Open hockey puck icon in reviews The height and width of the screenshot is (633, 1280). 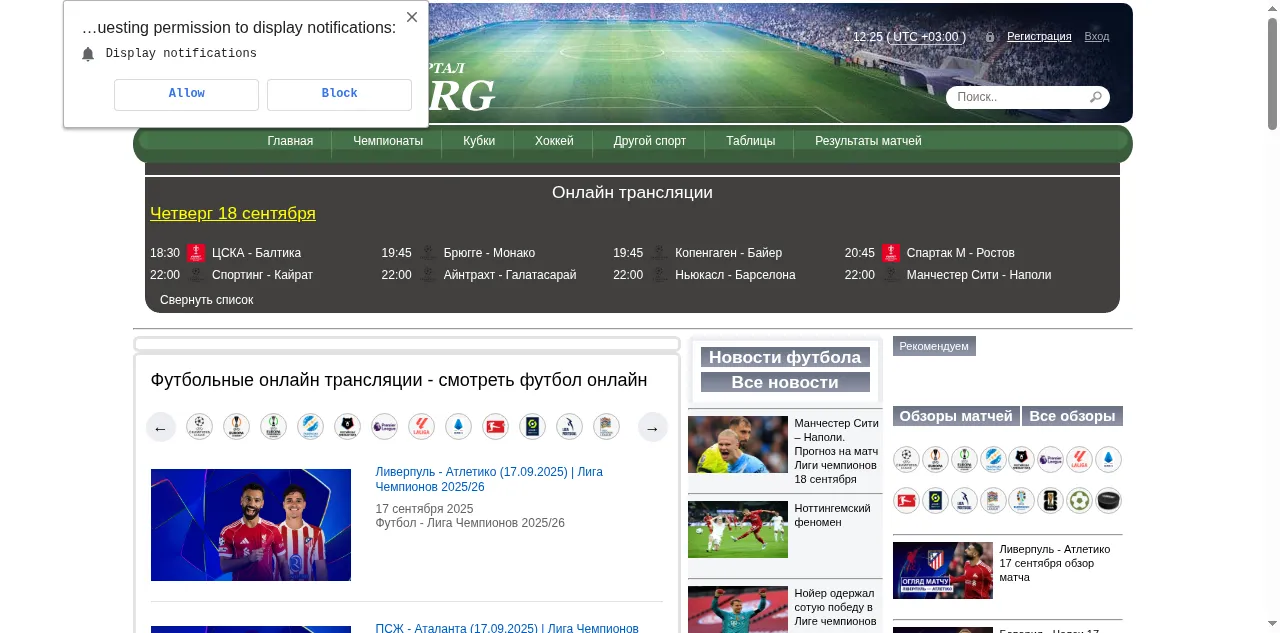click(1108, 501)
